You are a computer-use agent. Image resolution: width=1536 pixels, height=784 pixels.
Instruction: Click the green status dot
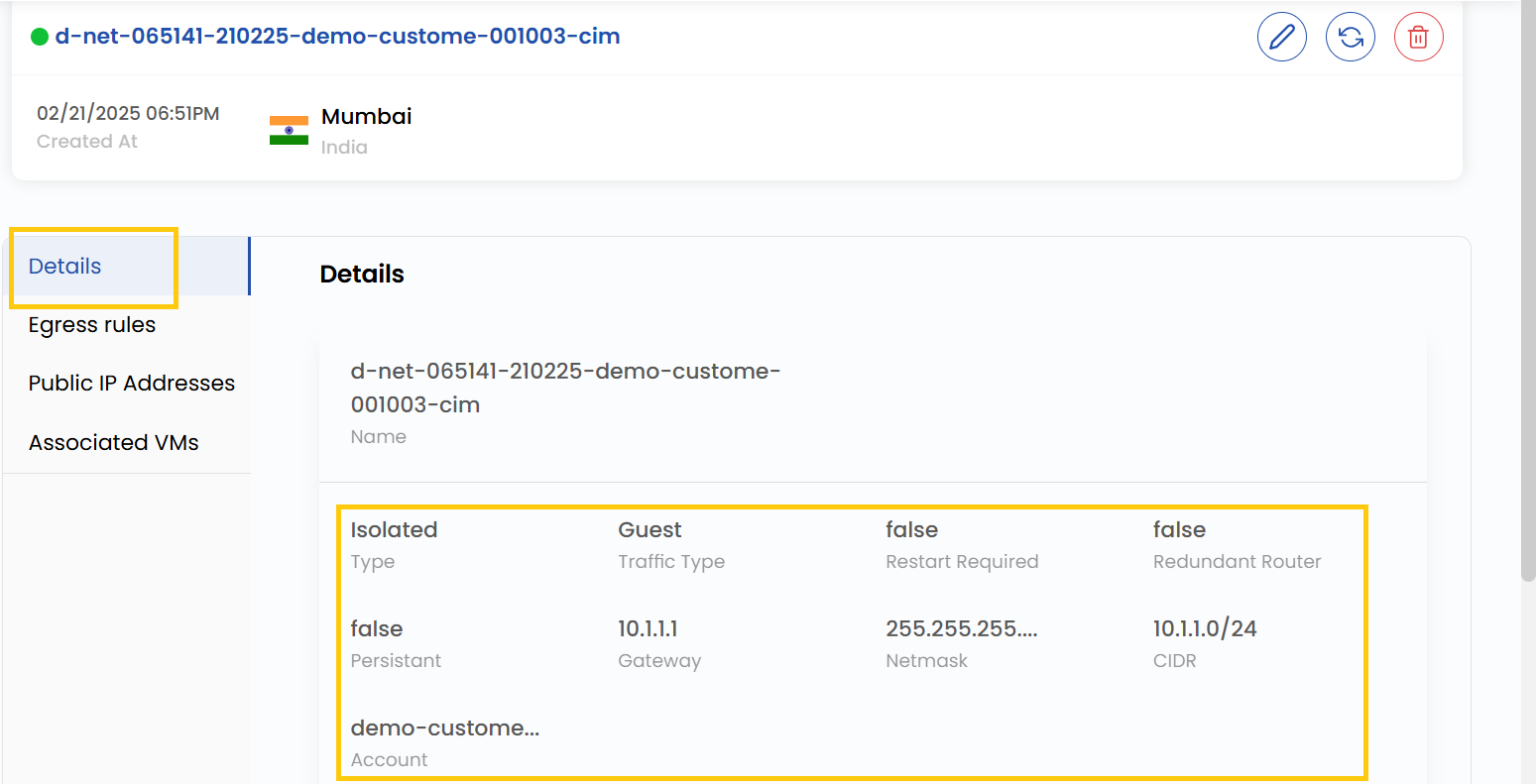click(x=40, y=38)
